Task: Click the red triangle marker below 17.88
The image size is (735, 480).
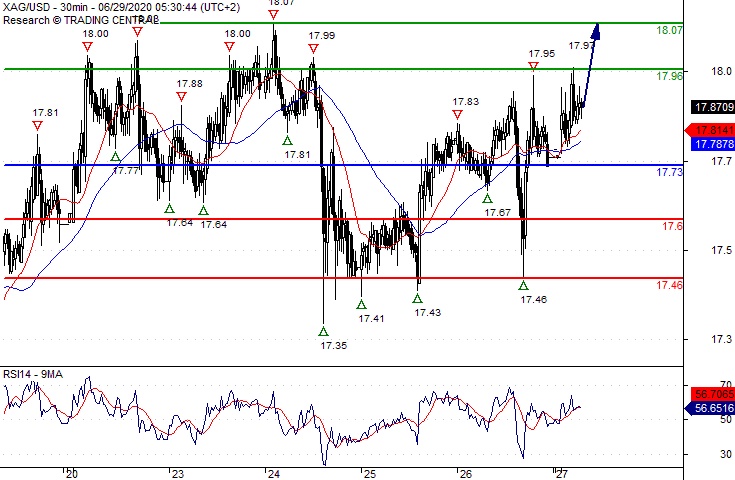Action: (181, 97)
